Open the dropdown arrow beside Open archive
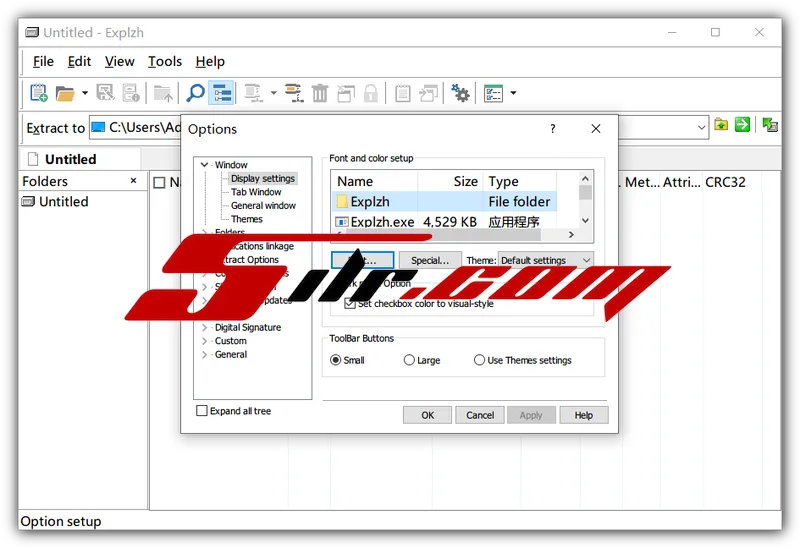The width and height of the screenshot is (800, 548). (85, 93)
